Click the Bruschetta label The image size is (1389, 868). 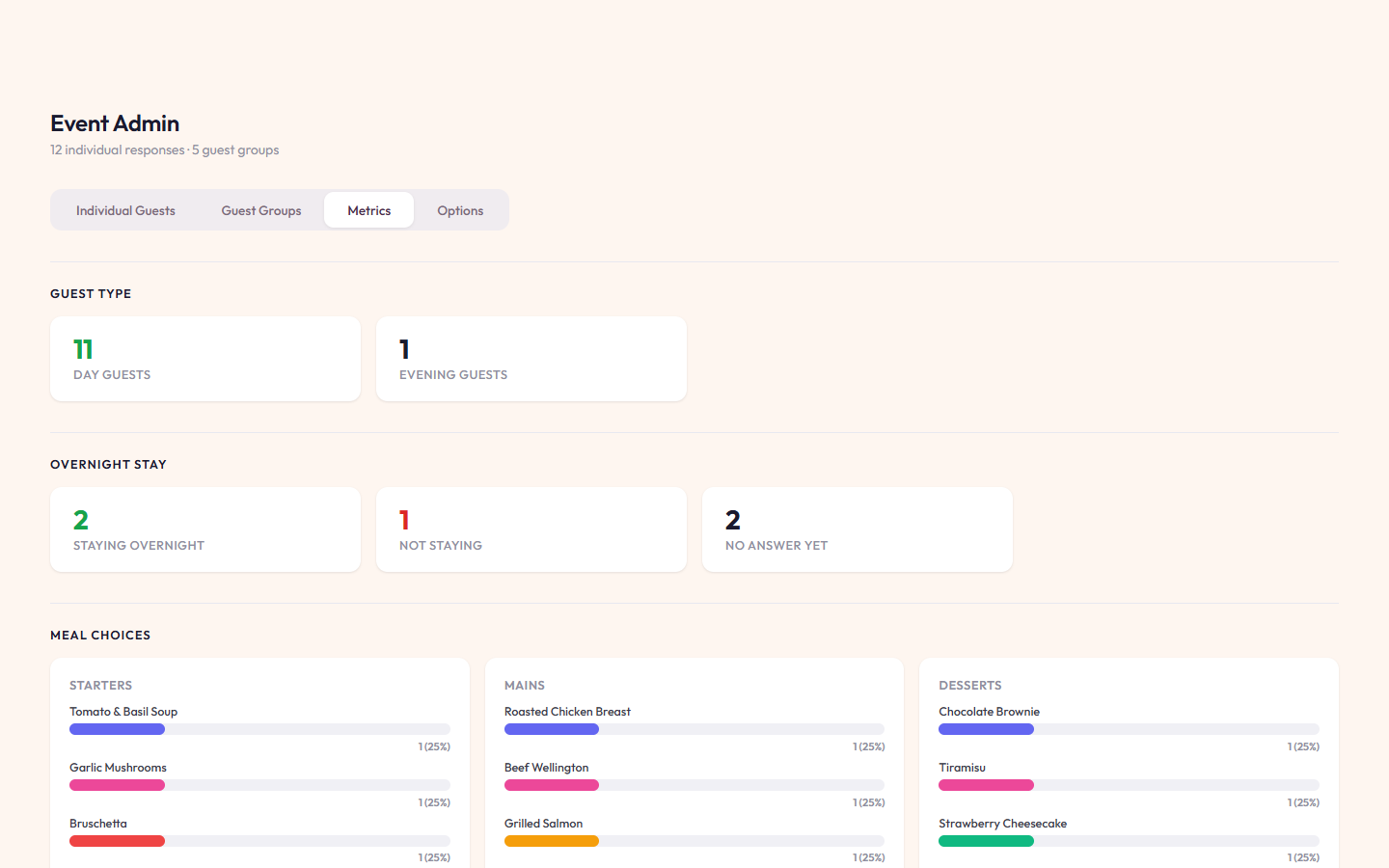pos(98,824)
